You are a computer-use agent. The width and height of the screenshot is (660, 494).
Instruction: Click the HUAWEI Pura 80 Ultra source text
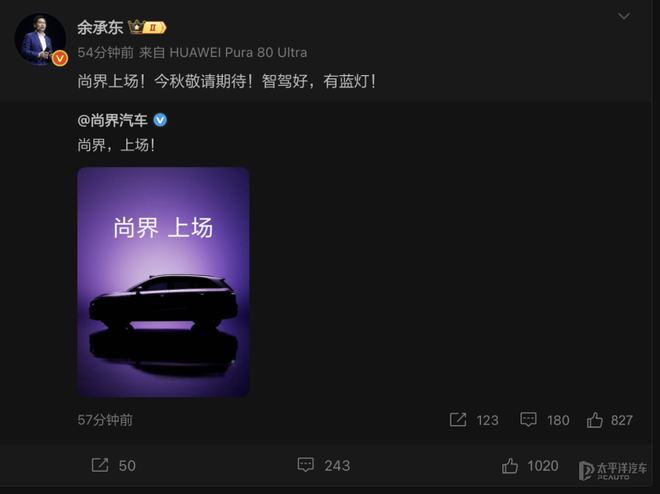coord(238,53)
